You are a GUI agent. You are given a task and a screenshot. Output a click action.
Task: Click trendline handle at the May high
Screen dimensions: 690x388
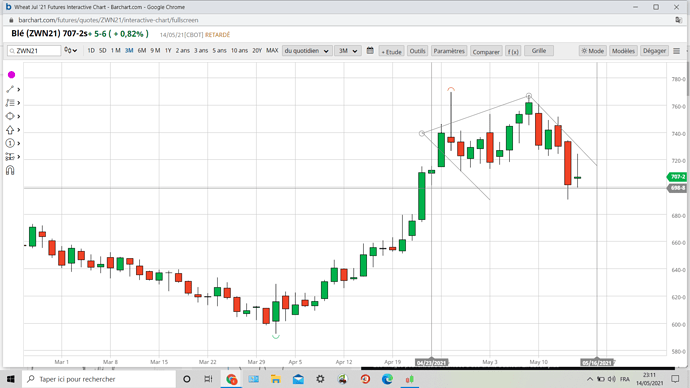pyautogui.click(x=529, y=96)
